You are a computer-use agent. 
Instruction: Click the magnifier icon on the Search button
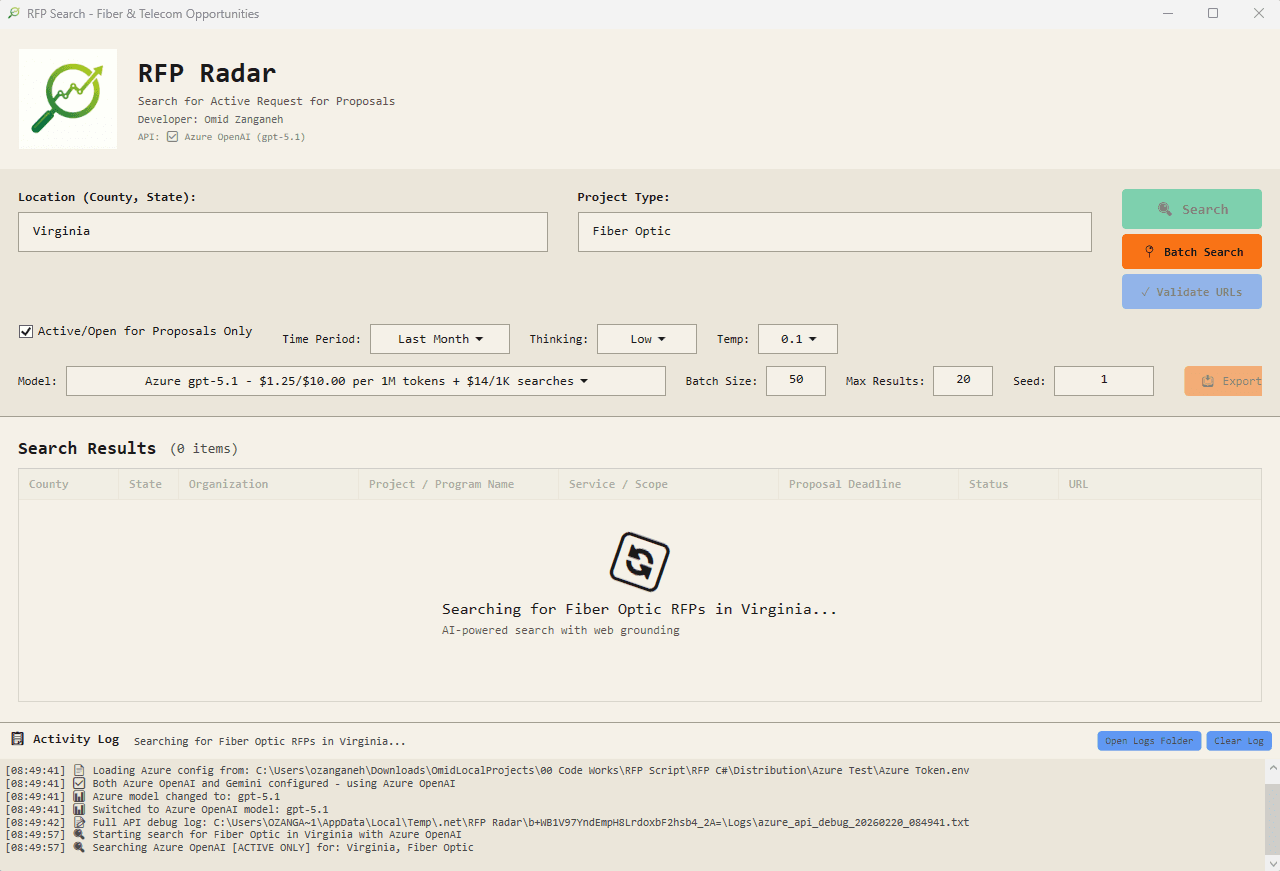(x=1165, y=208)
